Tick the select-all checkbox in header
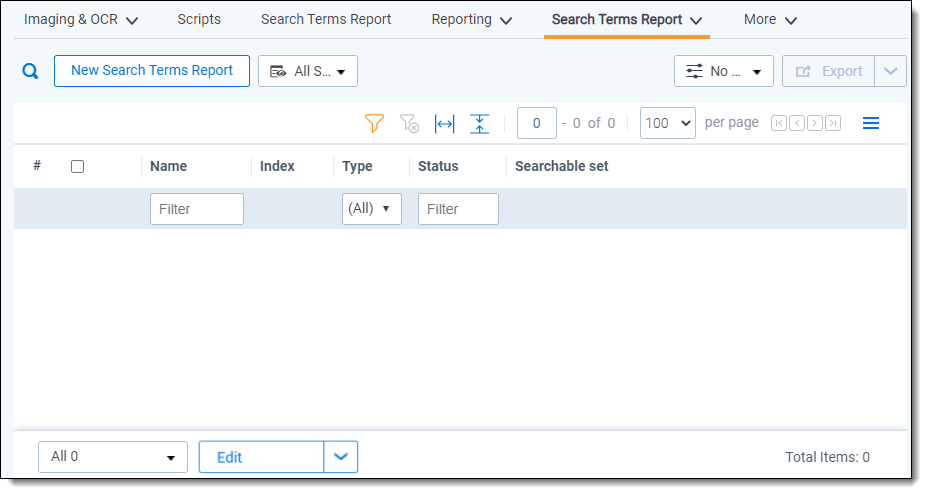Image resolution: width=927 pixels, height=494 pixels. point(77,167)
